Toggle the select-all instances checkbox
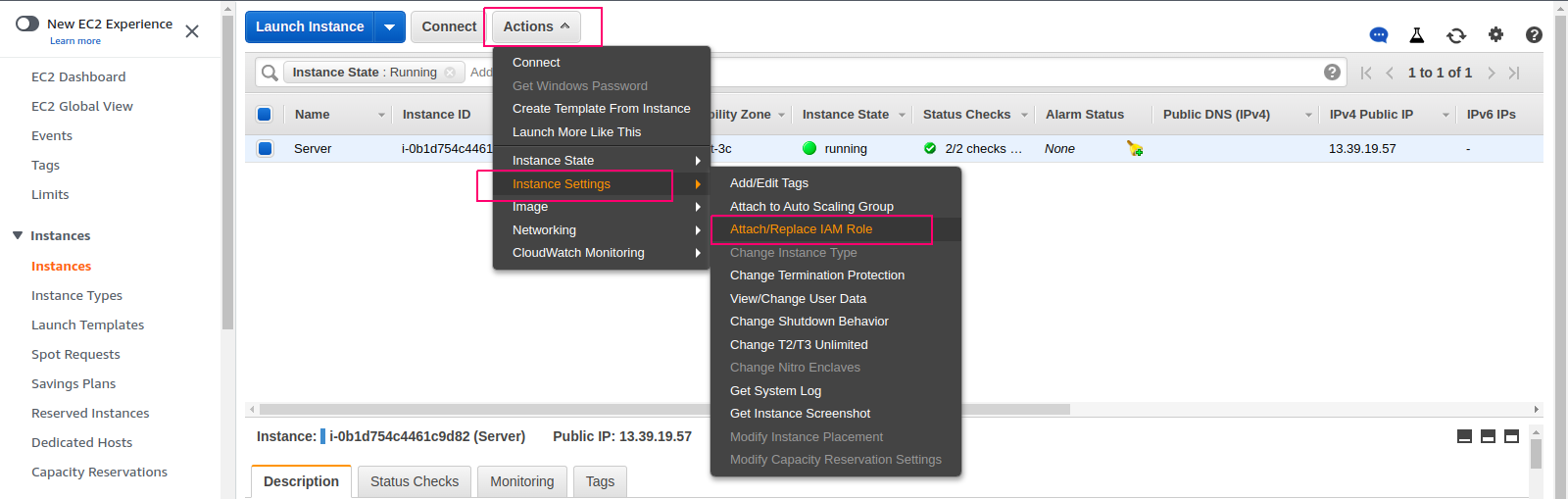This screenshot has width=1568, height=499. (x=264, y=114)
